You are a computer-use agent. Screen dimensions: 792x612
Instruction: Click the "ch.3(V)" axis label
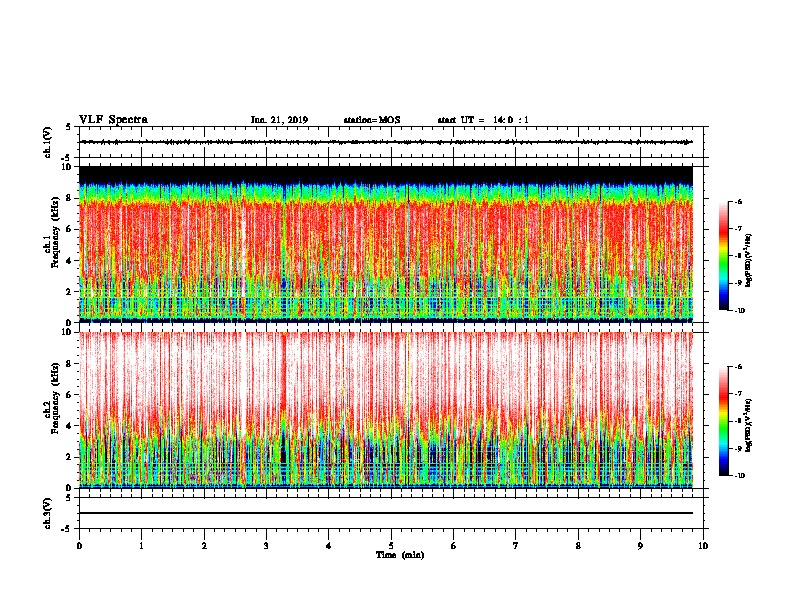click(x=48, y=513)
